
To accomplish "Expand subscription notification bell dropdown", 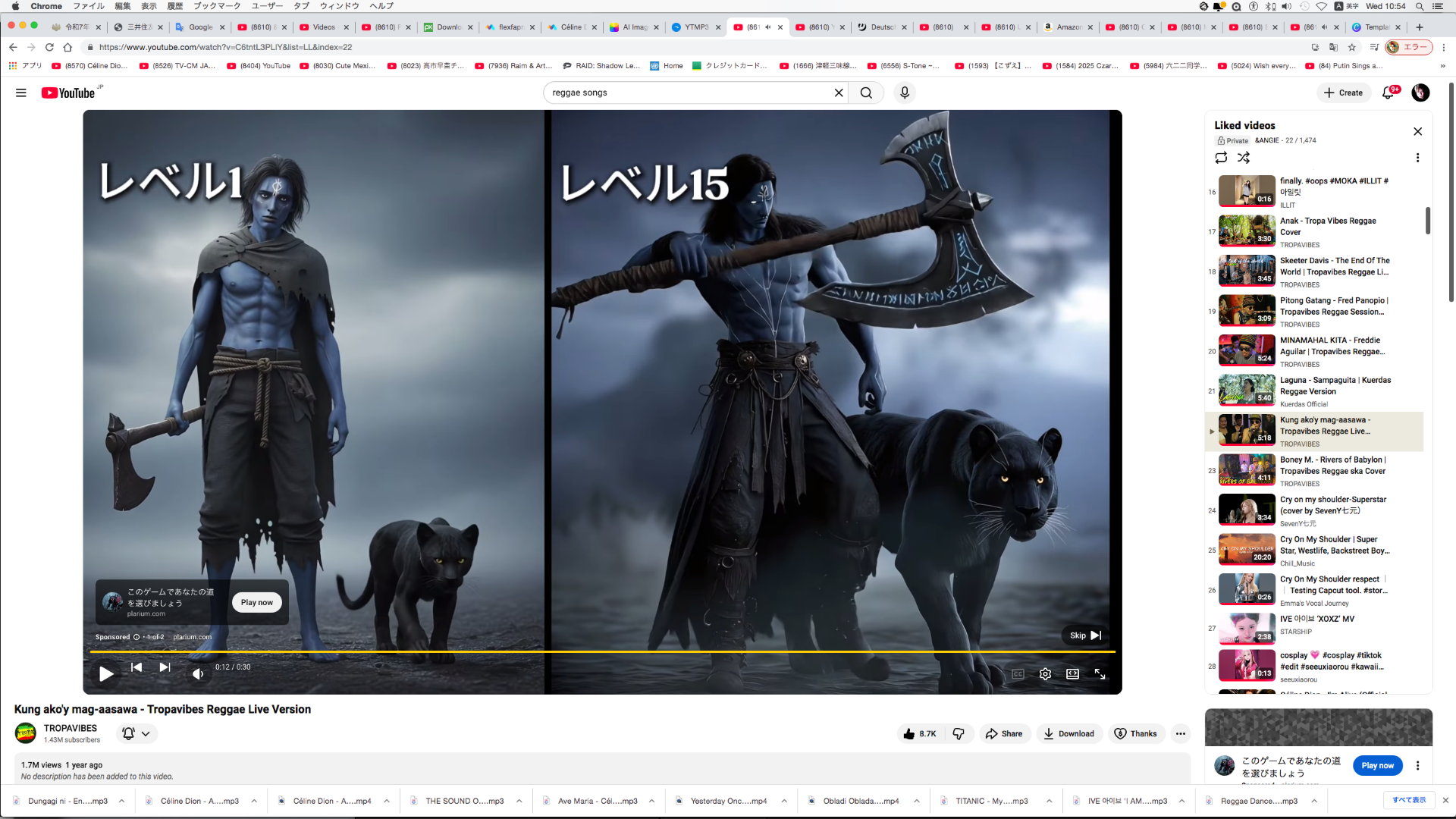I will (x=136, y=733).
